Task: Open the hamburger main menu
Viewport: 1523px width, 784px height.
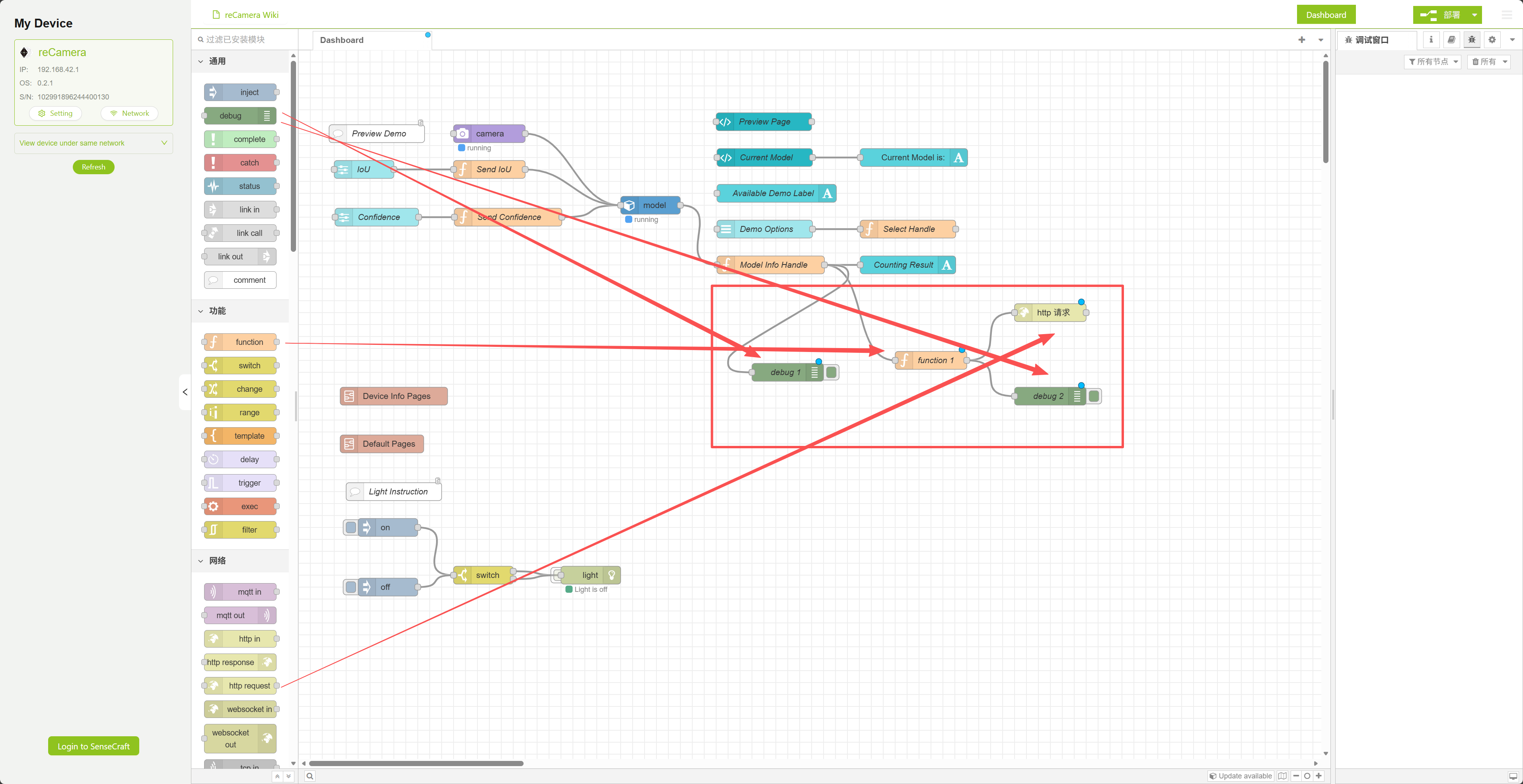Action: pyautogui.click(x=1506, y=15)
